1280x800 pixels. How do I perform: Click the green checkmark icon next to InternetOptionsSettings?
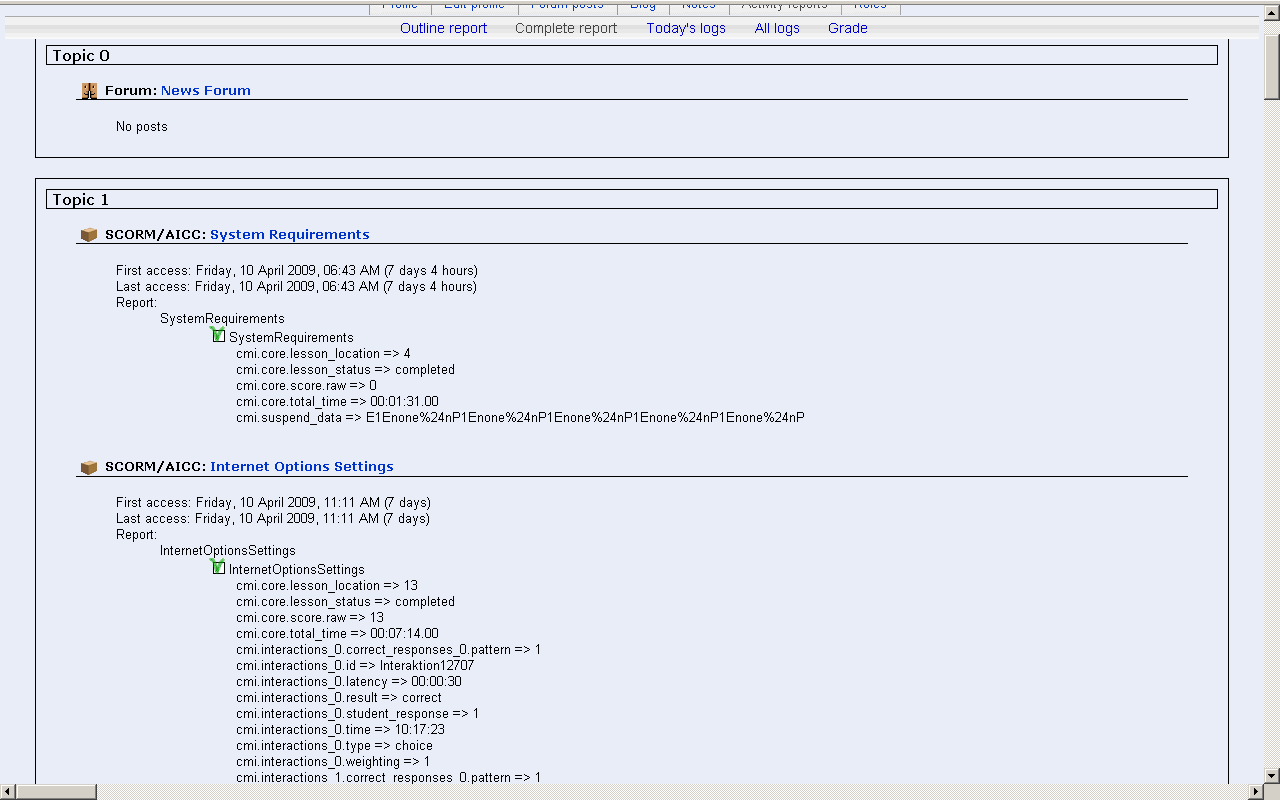click(218, 567)
